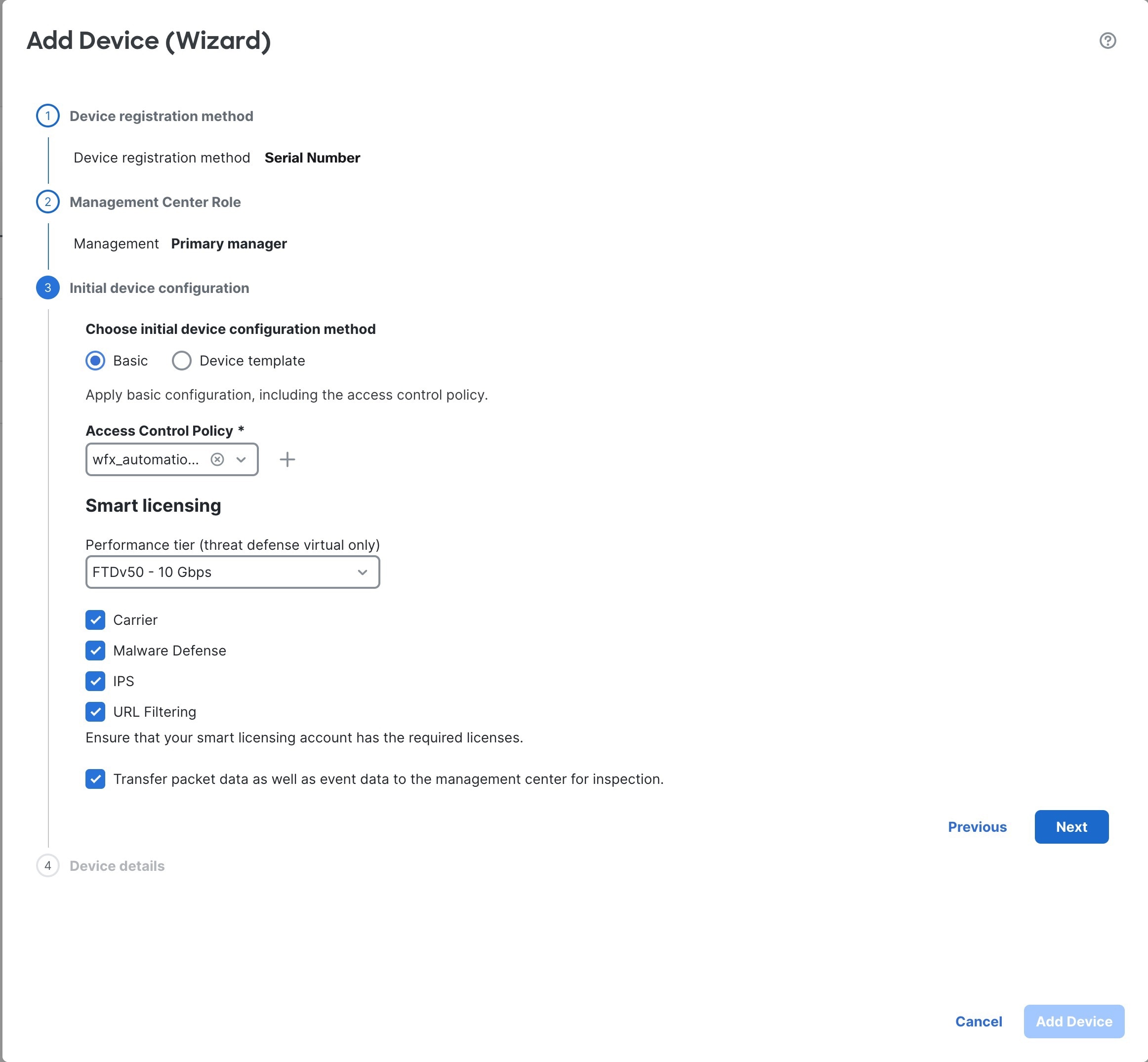Screen dimensions: 1148x1062
Task: Add a new access control policy
Action: click(x=287, y=459)
